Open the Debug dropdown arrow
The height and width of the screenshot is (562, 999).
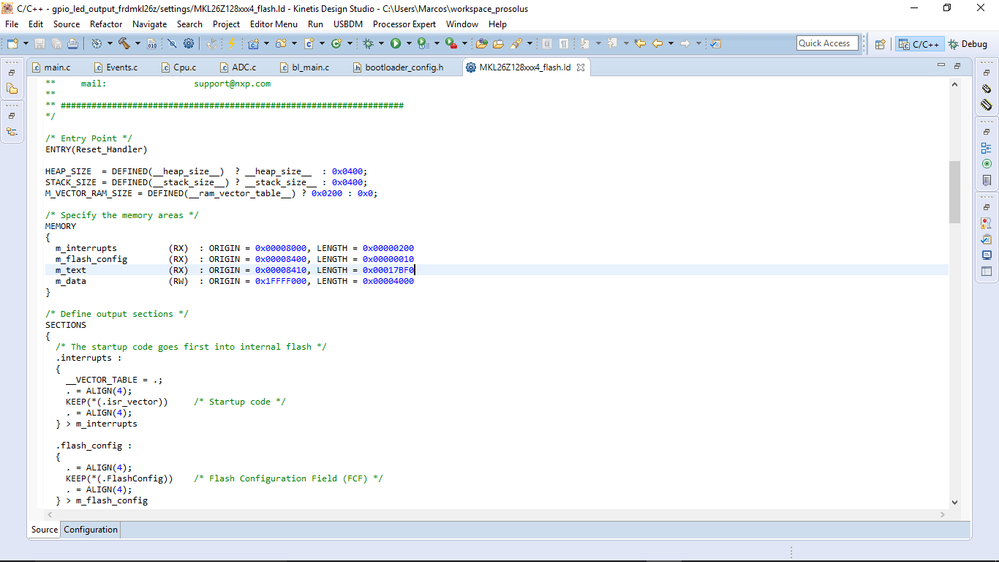[381, 43]
